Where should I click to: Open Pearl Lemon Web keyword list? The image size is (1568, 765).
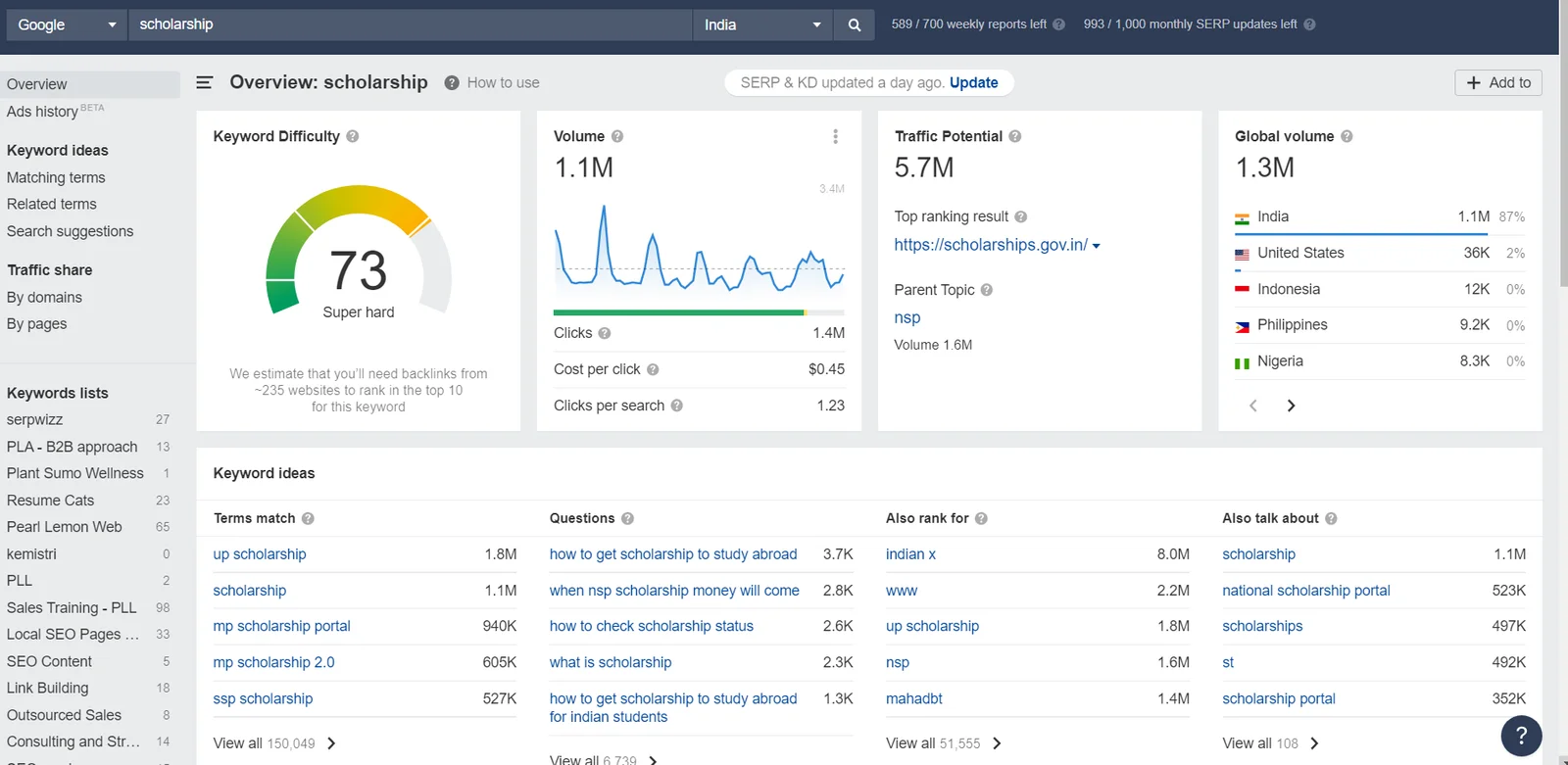pyautogui.click(x=65, y=527)
